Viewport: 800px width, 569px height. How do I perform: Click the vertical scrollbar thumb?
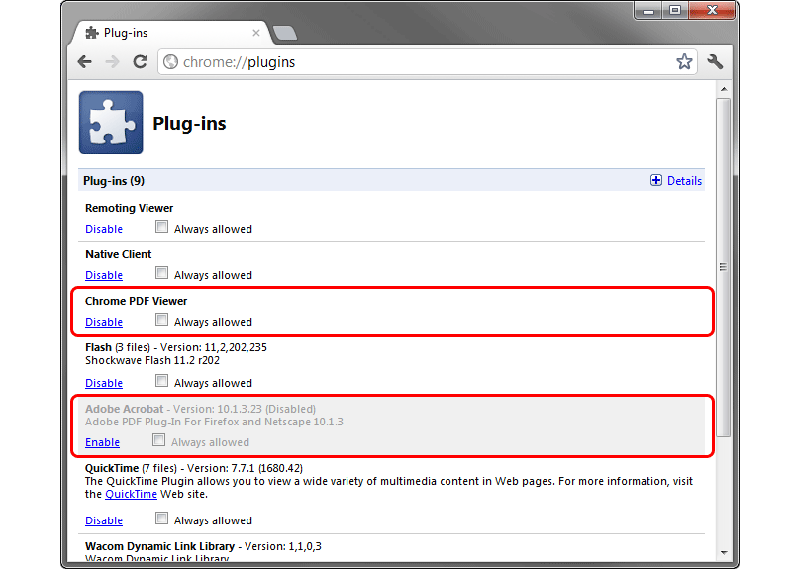[x=723, y=267]
